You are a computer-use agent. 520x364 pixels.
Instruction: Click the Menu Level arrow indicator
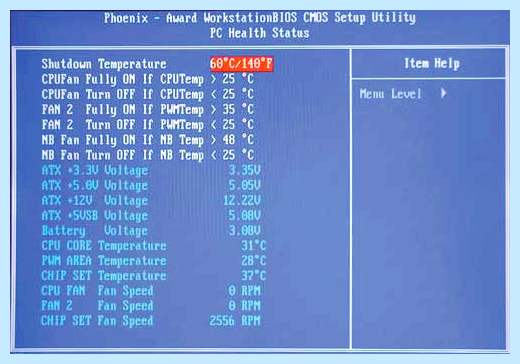[x=443, y=93]
